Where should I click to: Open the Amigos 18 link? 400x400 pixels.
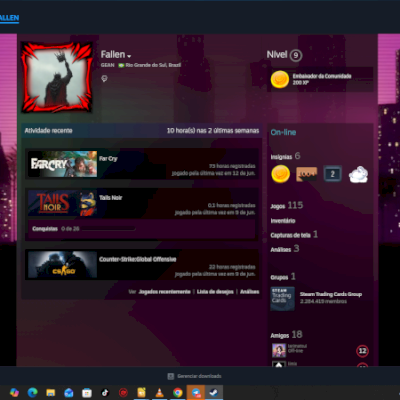[286, 334]
